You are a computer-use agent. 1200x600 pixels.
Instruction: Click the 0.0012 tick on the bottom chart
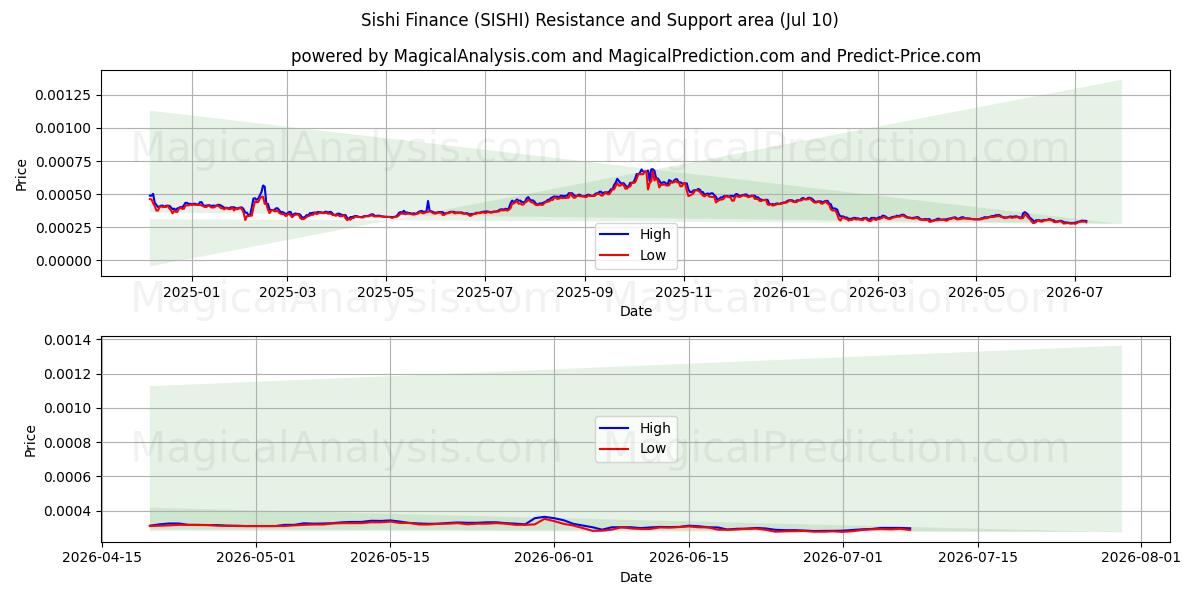tap(67, 374)
